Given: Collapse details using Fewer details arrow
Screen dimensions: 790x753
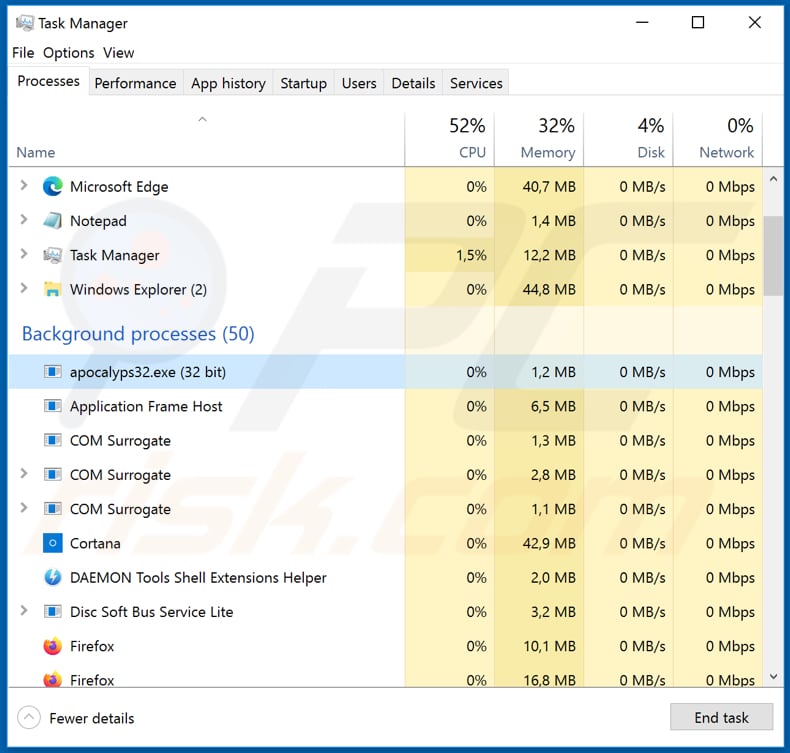Looking at the screenshot, I should [29, 717].
